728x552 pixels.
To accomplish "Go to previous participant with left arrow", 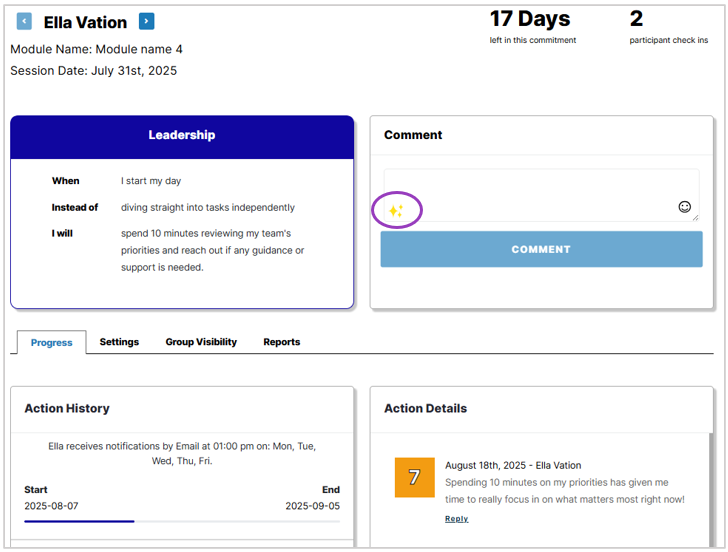I will (24, 21).
